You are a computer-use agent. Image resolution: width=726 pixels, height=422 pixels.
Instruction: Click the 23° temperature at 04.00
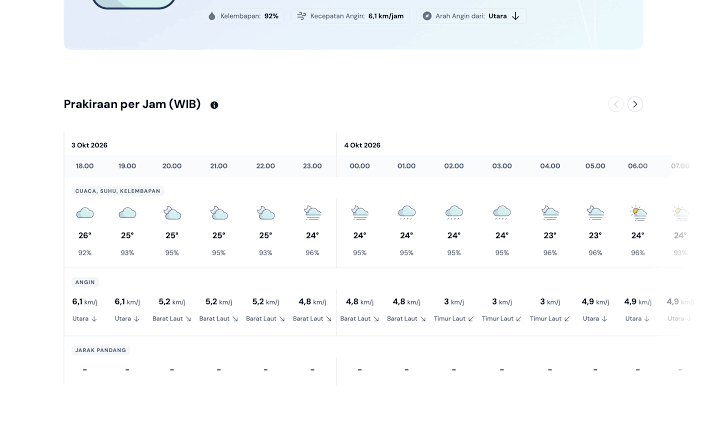pyautogui.click(x=550, y=235)
